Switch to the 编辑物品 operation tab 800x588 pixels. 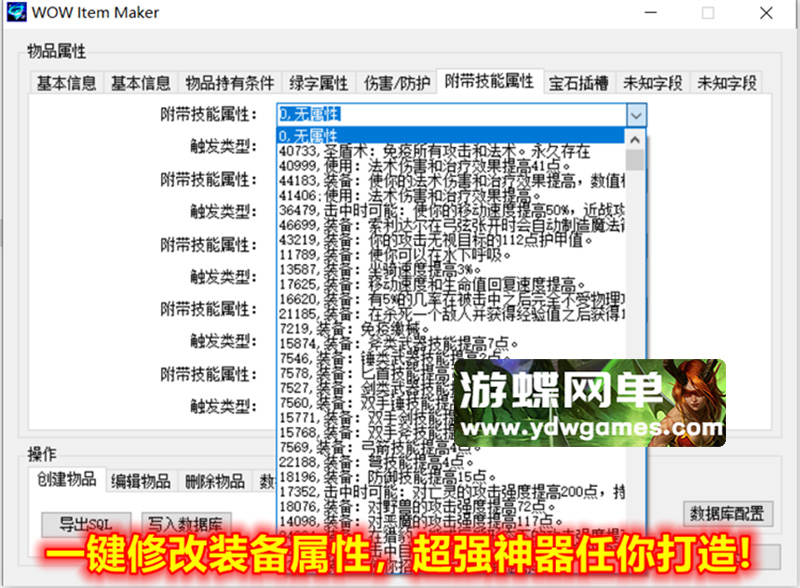point(141,481)
